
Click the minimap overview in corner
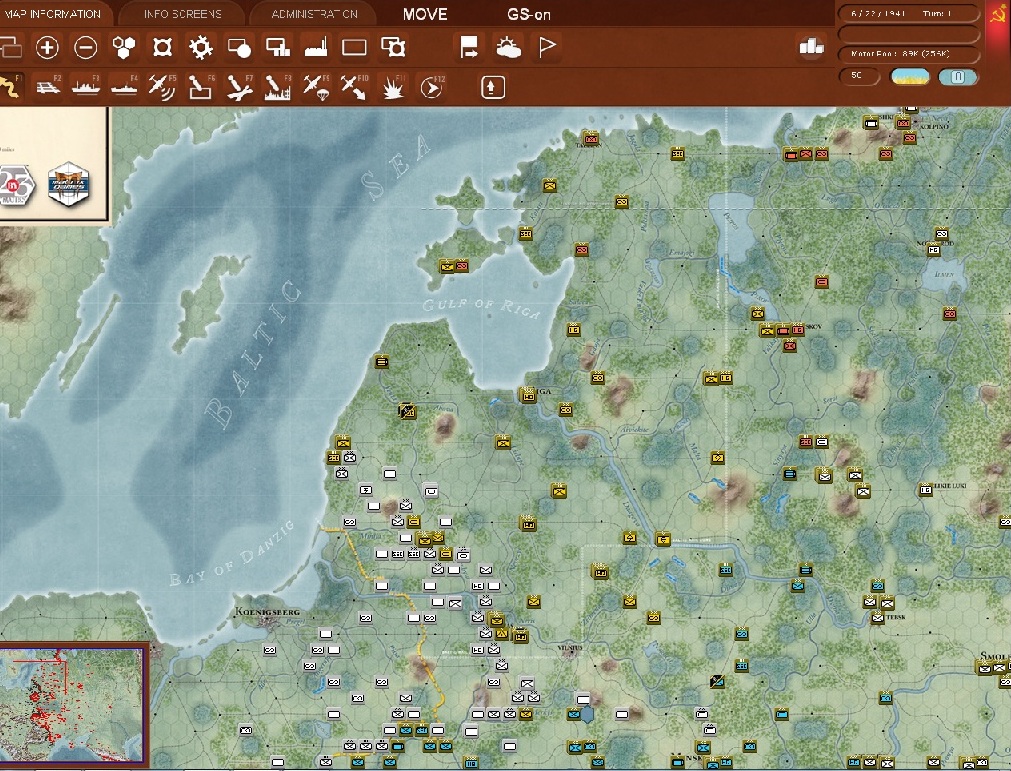point(72,705)
